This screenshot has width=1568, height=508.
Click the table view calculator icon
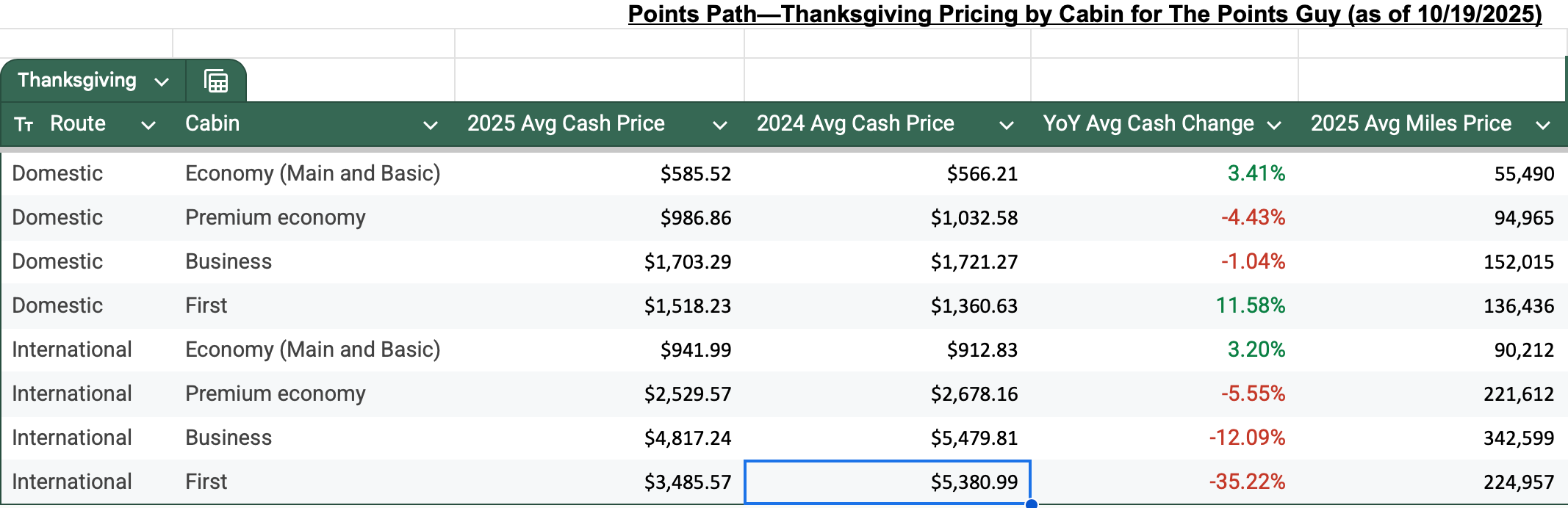(x=215, y=81)
